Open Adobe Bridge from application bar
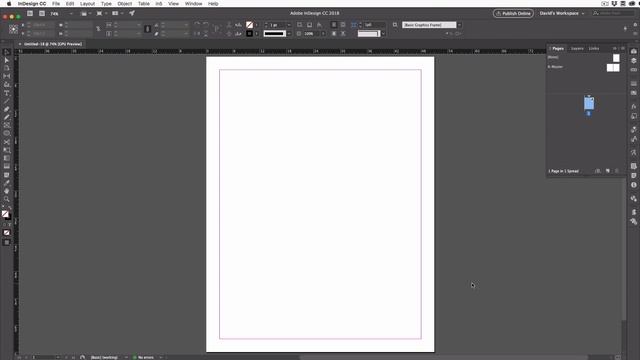The image size is (640, 360). pos(30,13)
